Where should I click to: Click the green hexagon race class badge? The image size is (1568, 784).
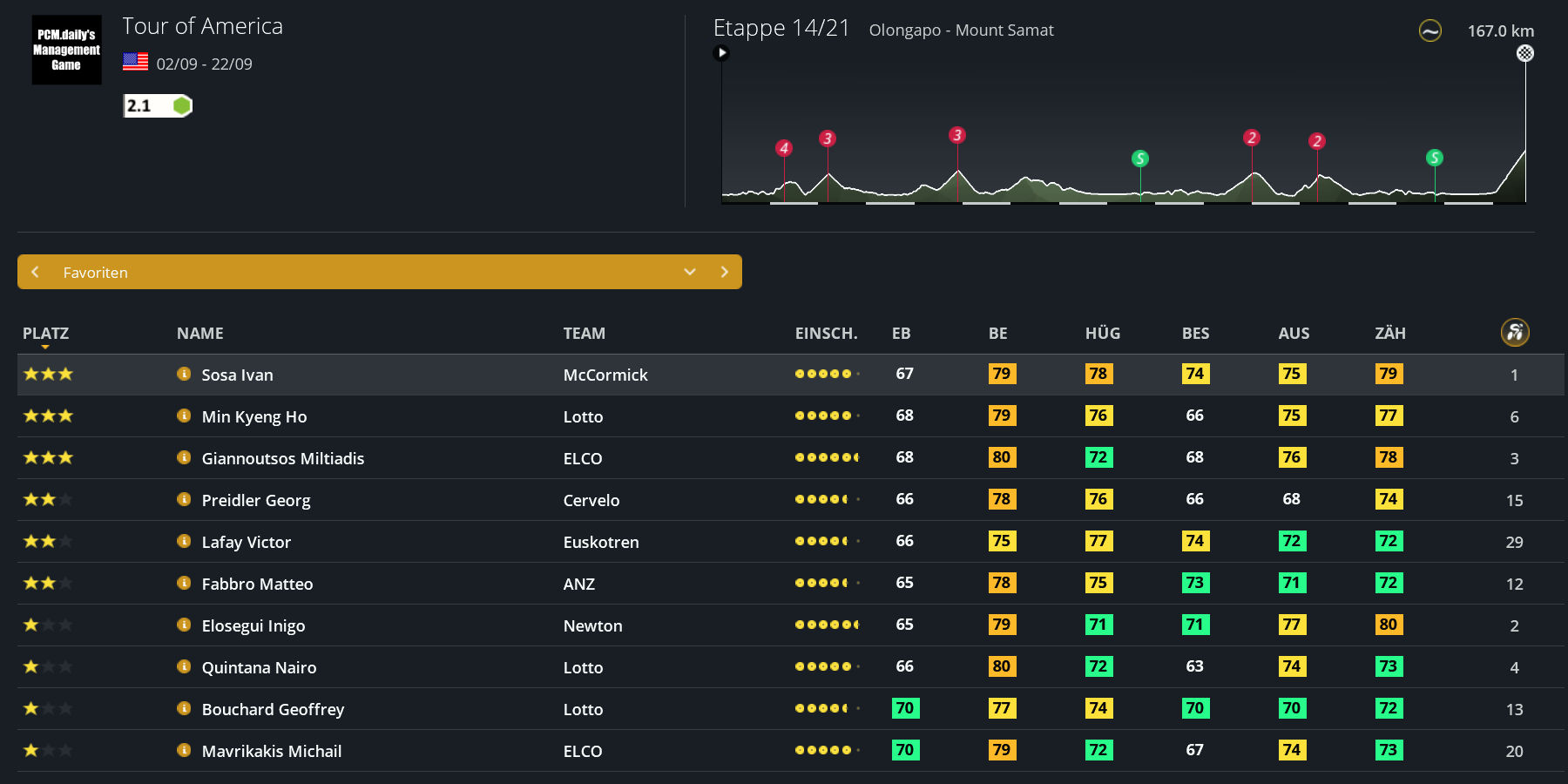click(181, 105)
